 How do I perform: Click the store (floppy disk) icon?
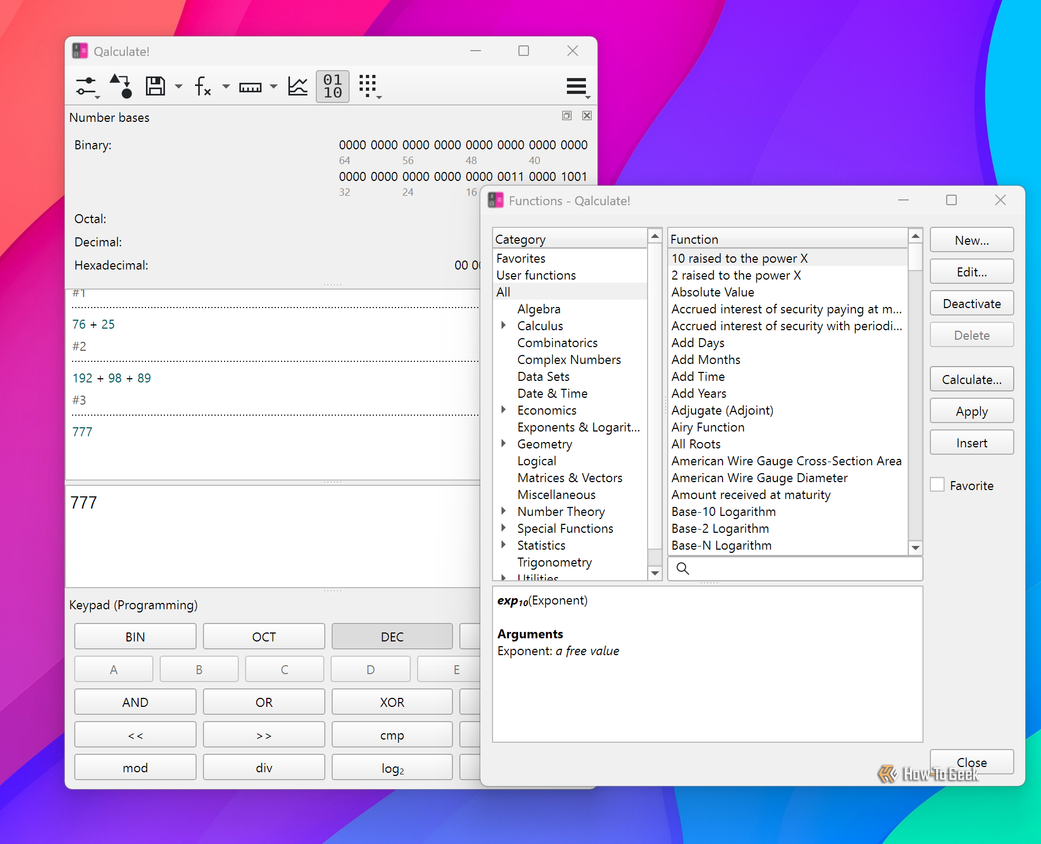coord(155,86)
